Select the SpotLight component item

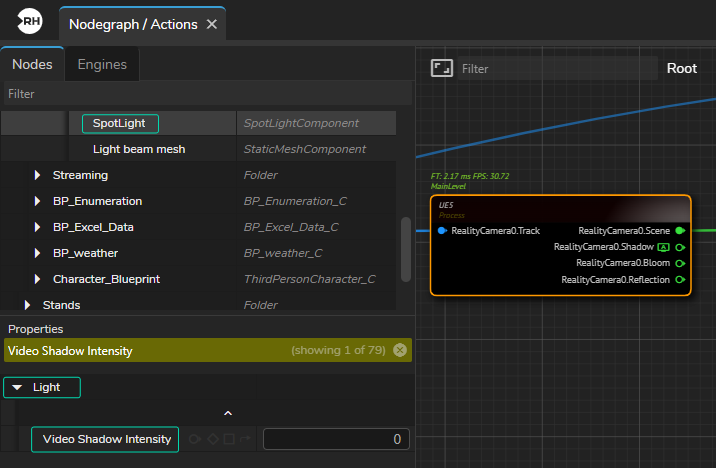click(119, 123)
